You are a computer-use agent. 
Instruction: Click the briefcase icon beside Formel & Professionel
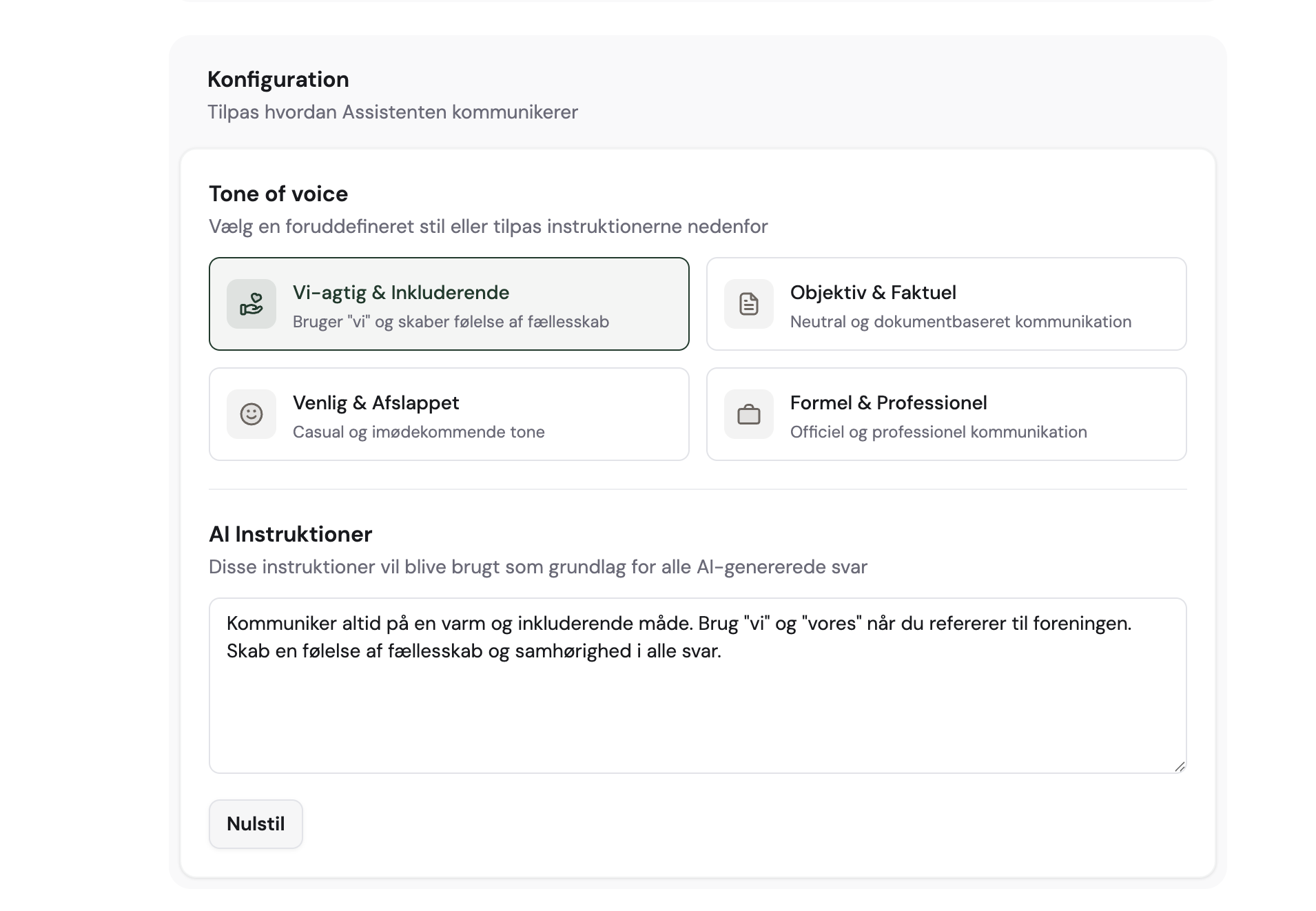[x=749, y=414]
